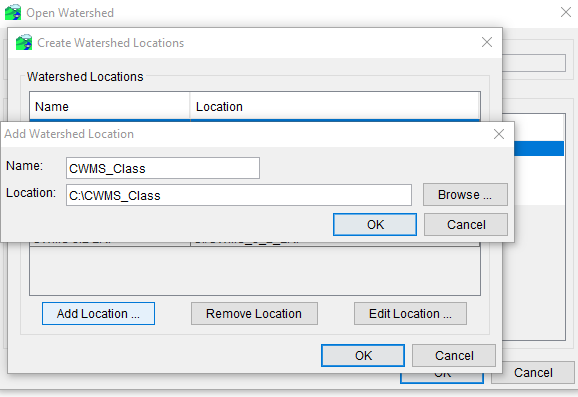Screen dimensions: 578x397
Task: Confirm Add Watershed Location with OK
Action: click(375, 224)
